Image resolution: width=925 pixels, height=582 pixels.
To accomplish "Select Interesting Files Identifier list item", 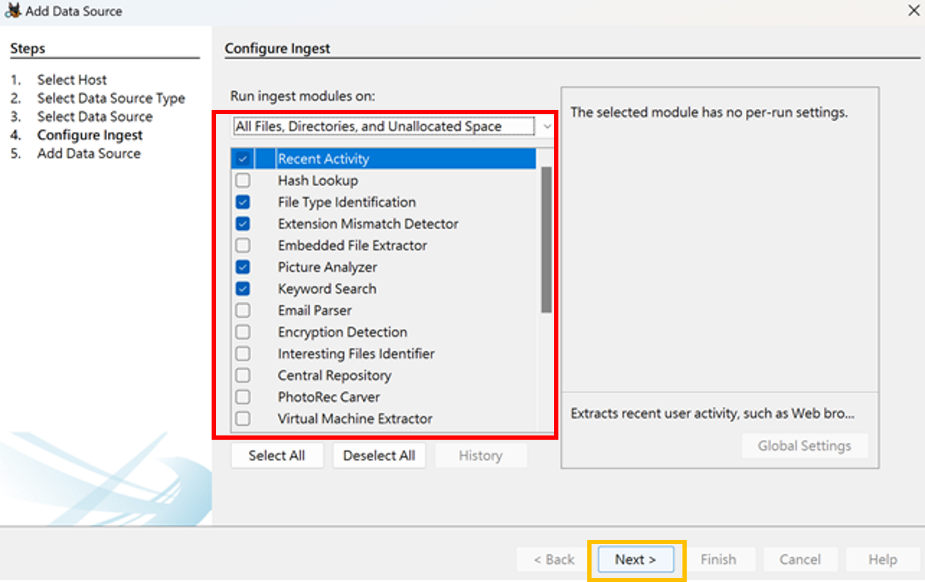I will pos(356,354).
